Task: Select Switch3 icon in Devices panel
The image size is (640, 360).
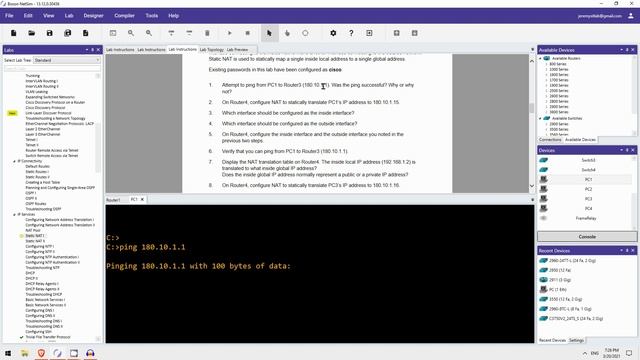Action: (x=544, y=160)
